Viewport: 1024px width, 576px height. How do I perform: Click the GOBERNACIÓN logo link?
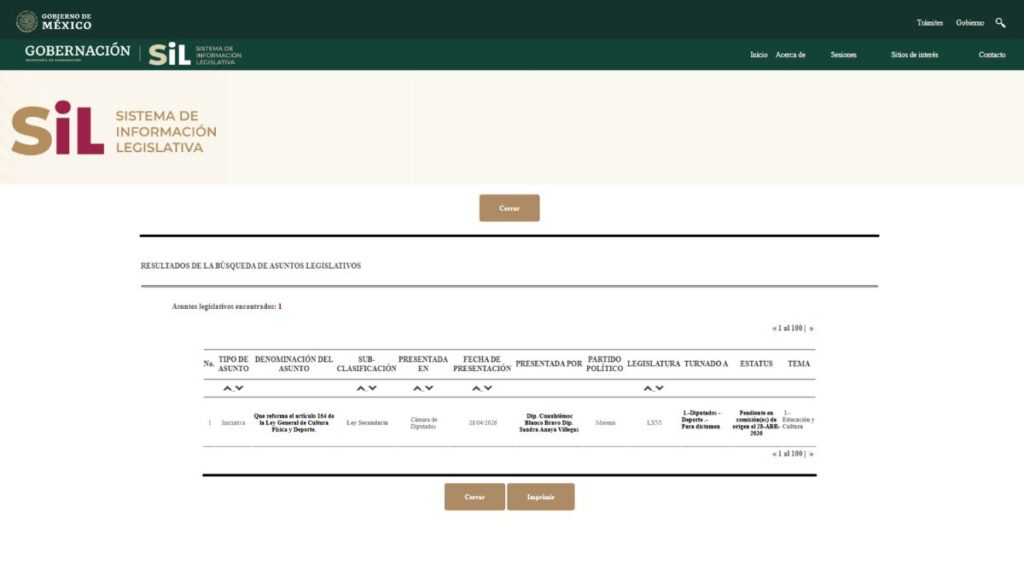[x=77, y=52]
